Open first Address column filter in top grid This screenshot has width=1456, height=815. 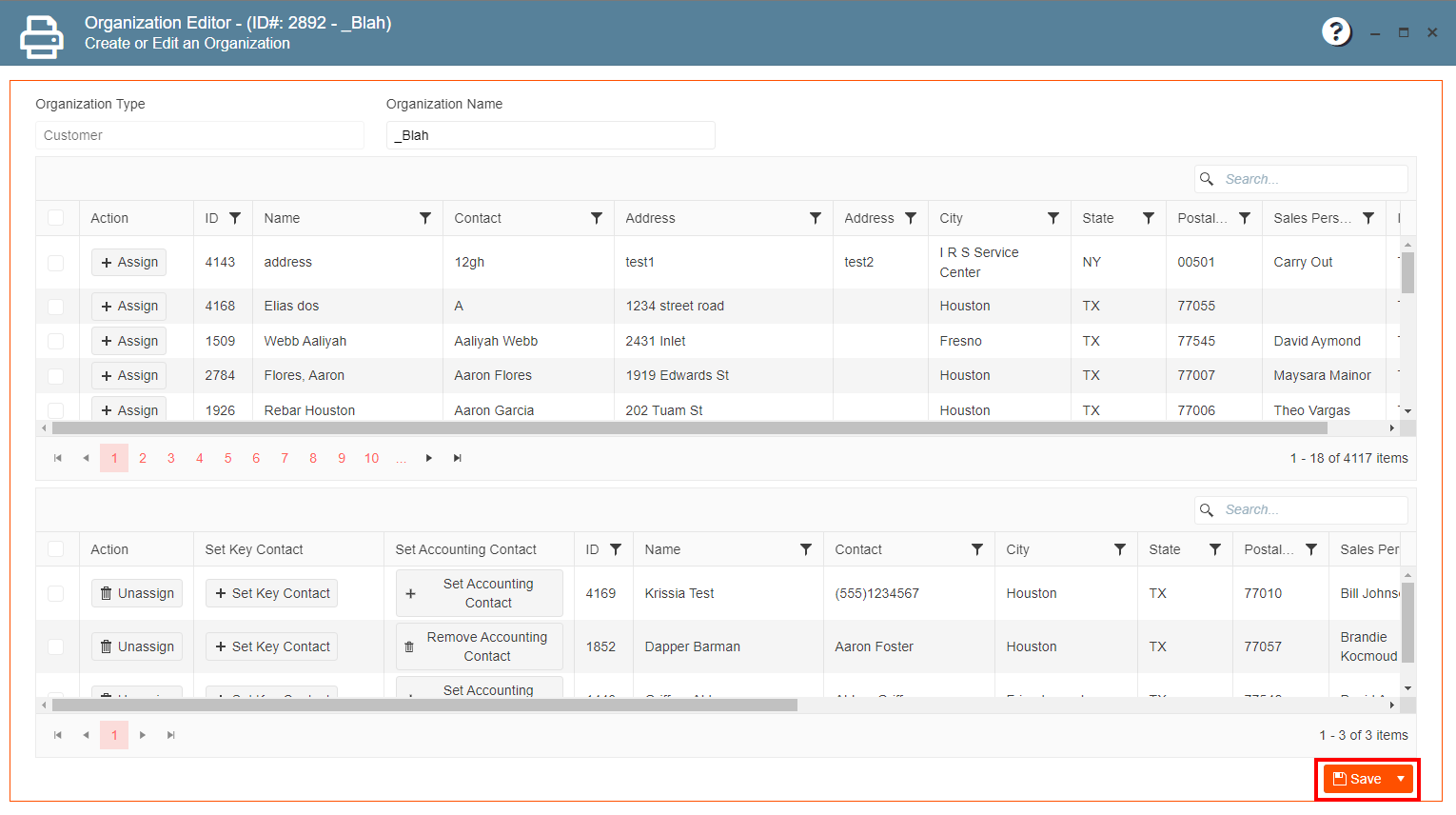[x=816, y=218]
